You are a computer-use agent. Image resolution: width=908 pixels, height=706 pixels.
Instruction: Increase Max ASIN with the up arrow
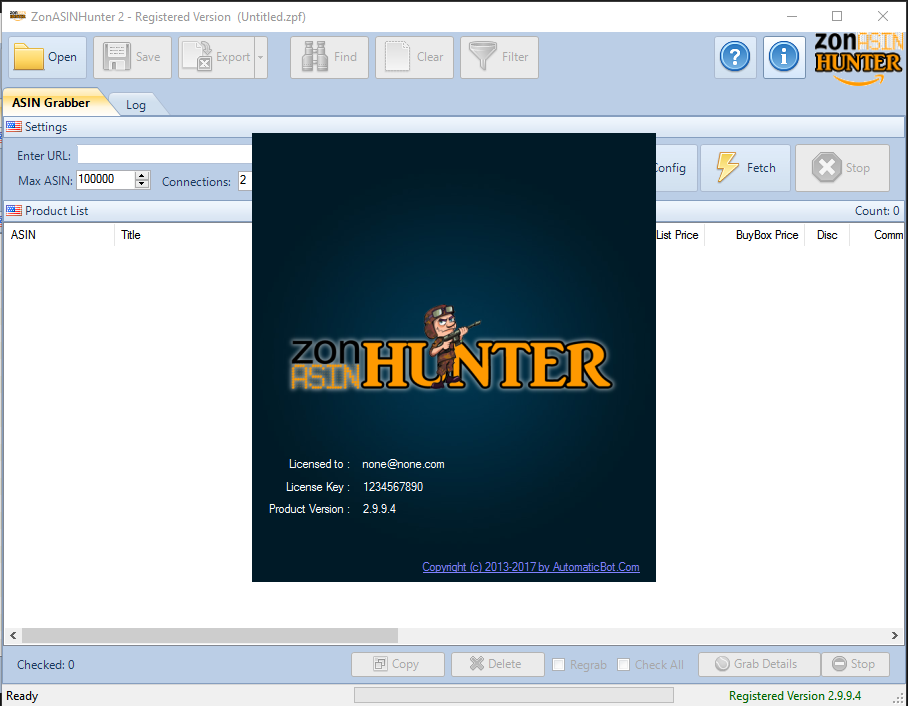coord(142,175)
